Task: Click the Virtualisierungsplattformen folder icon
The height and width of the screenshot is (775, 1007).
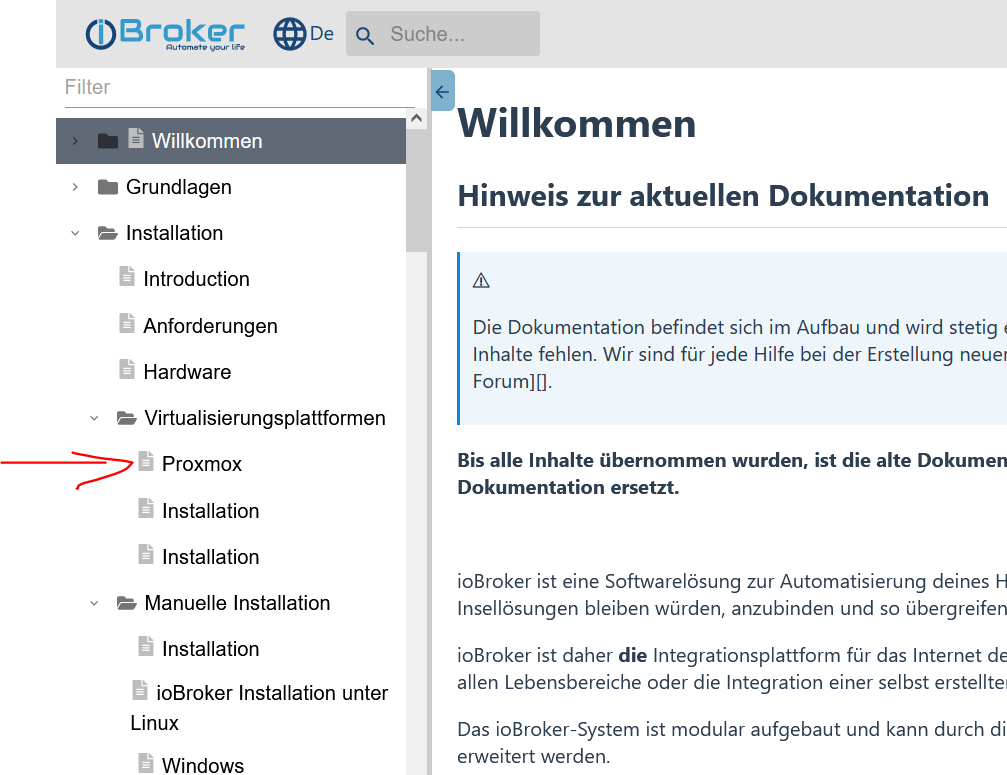Action: (x=127, y=419)
